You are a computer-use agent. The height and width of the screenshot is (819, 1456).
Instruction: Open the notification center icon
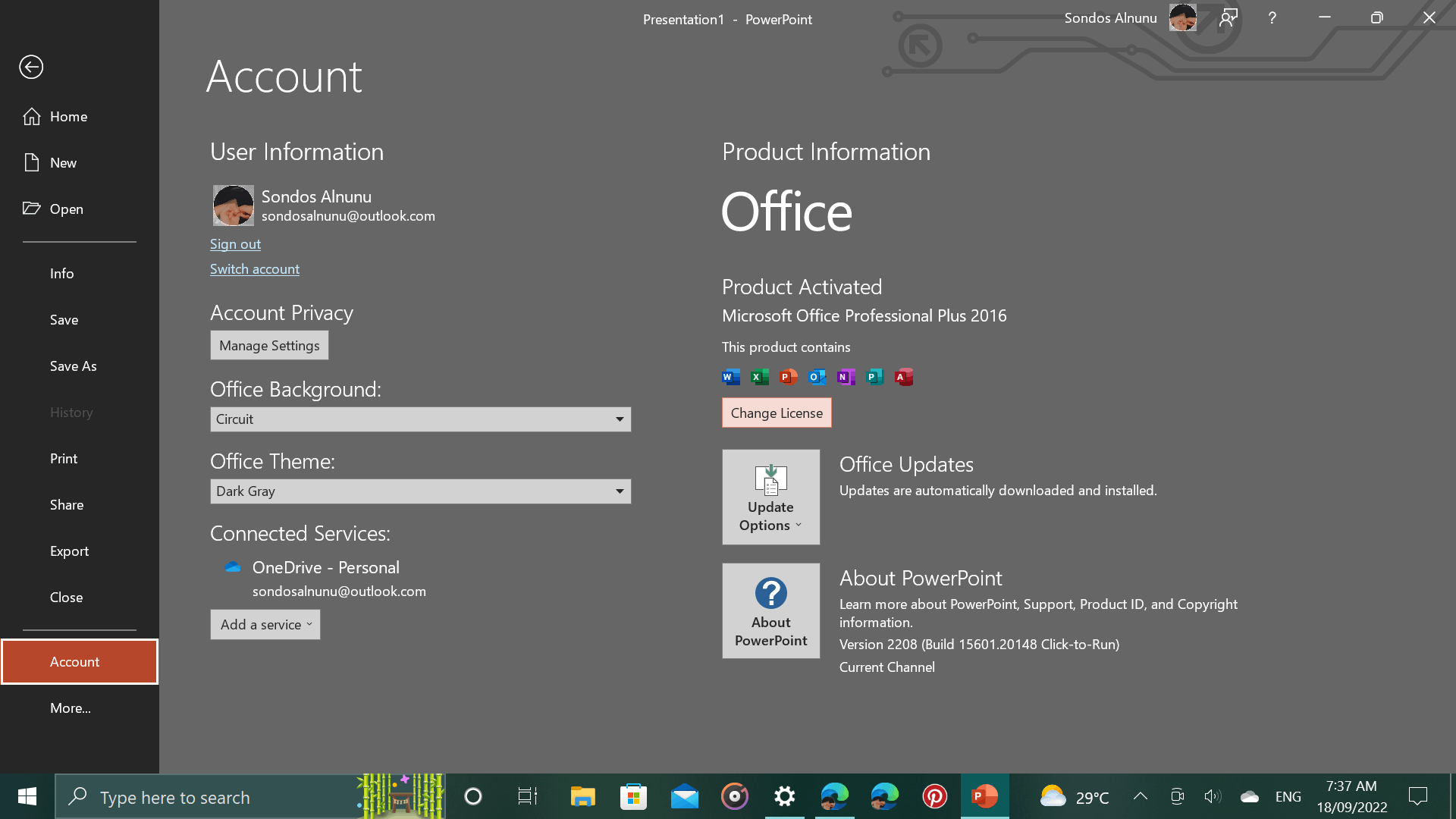pos(1417,796)
